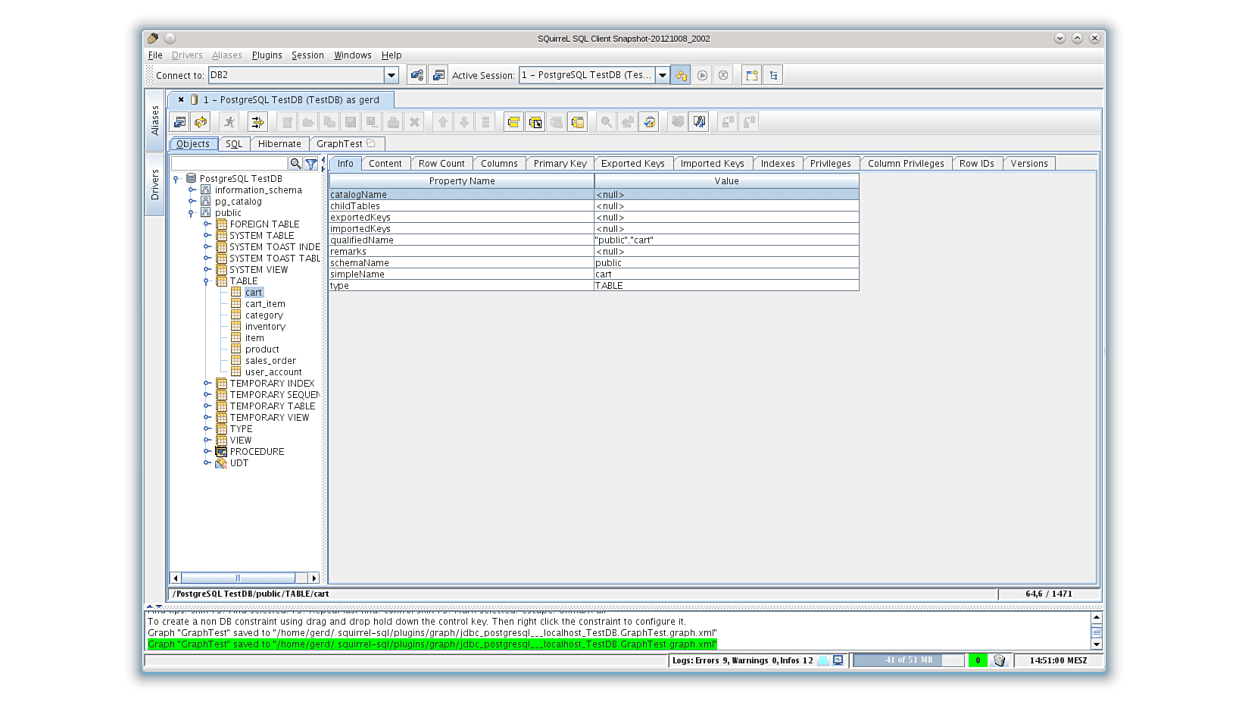Click the play icon beside the Active Session dropdown
The image size is (1248, 702).
702,74
